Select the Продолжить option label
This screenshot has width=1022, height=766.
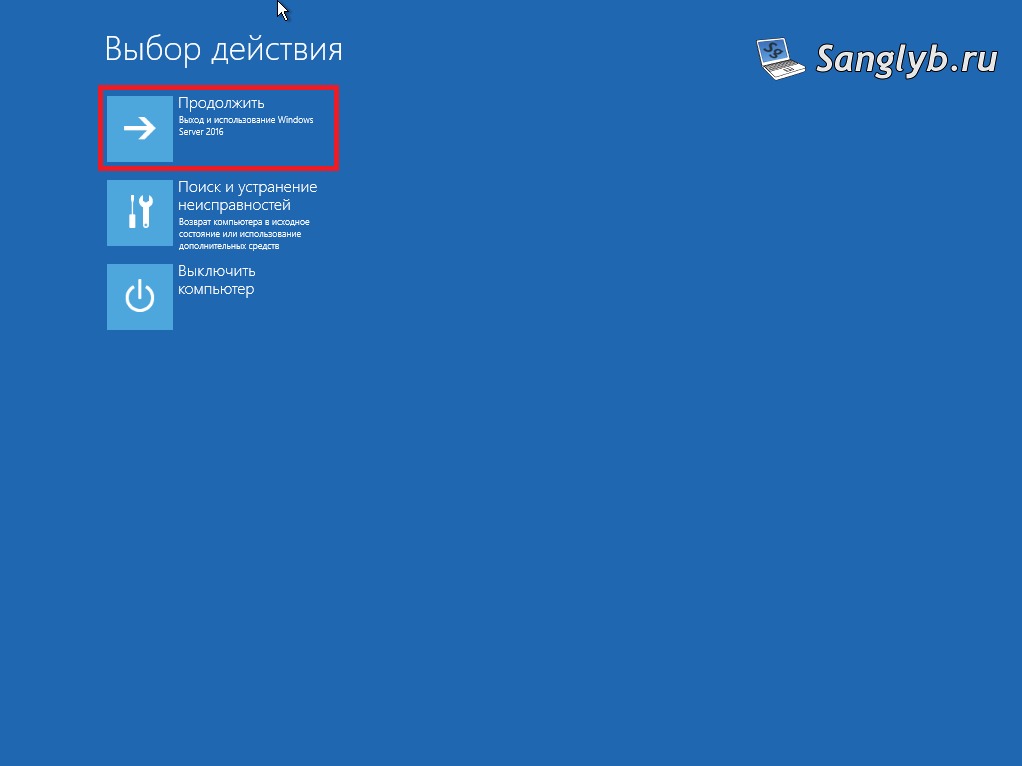tap(221, 103)
